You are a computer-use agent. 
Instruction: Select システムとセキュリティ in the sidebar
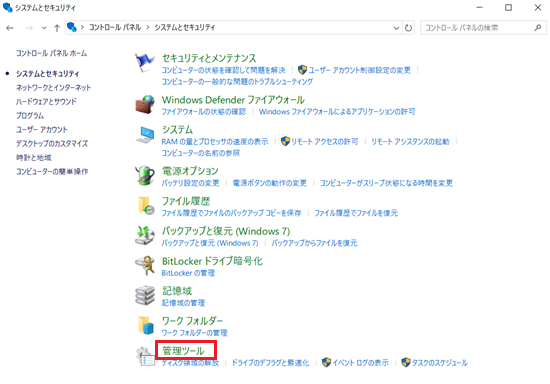pyautogui.click(x=47, y=74)
